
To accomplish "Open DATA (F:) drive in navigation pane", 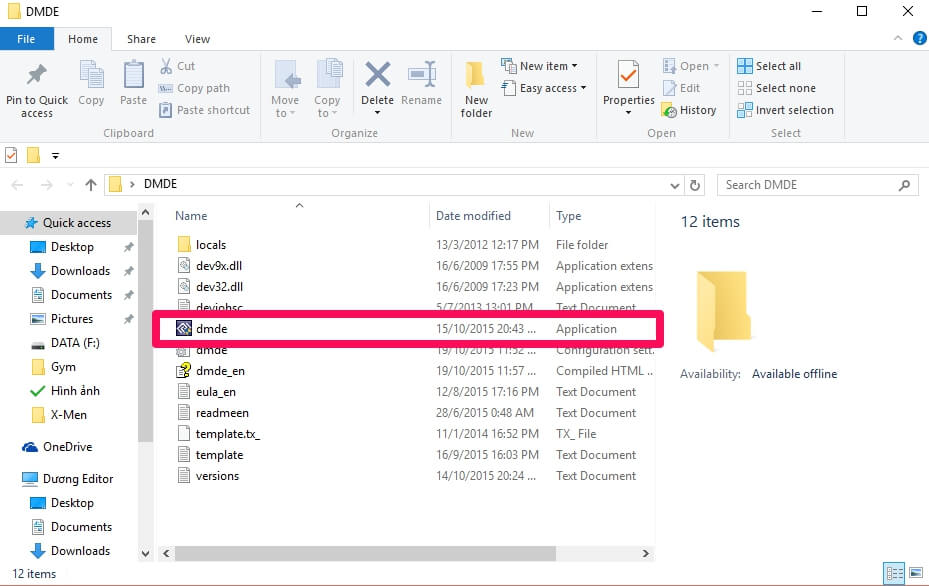I will click(x=75, y=343).
